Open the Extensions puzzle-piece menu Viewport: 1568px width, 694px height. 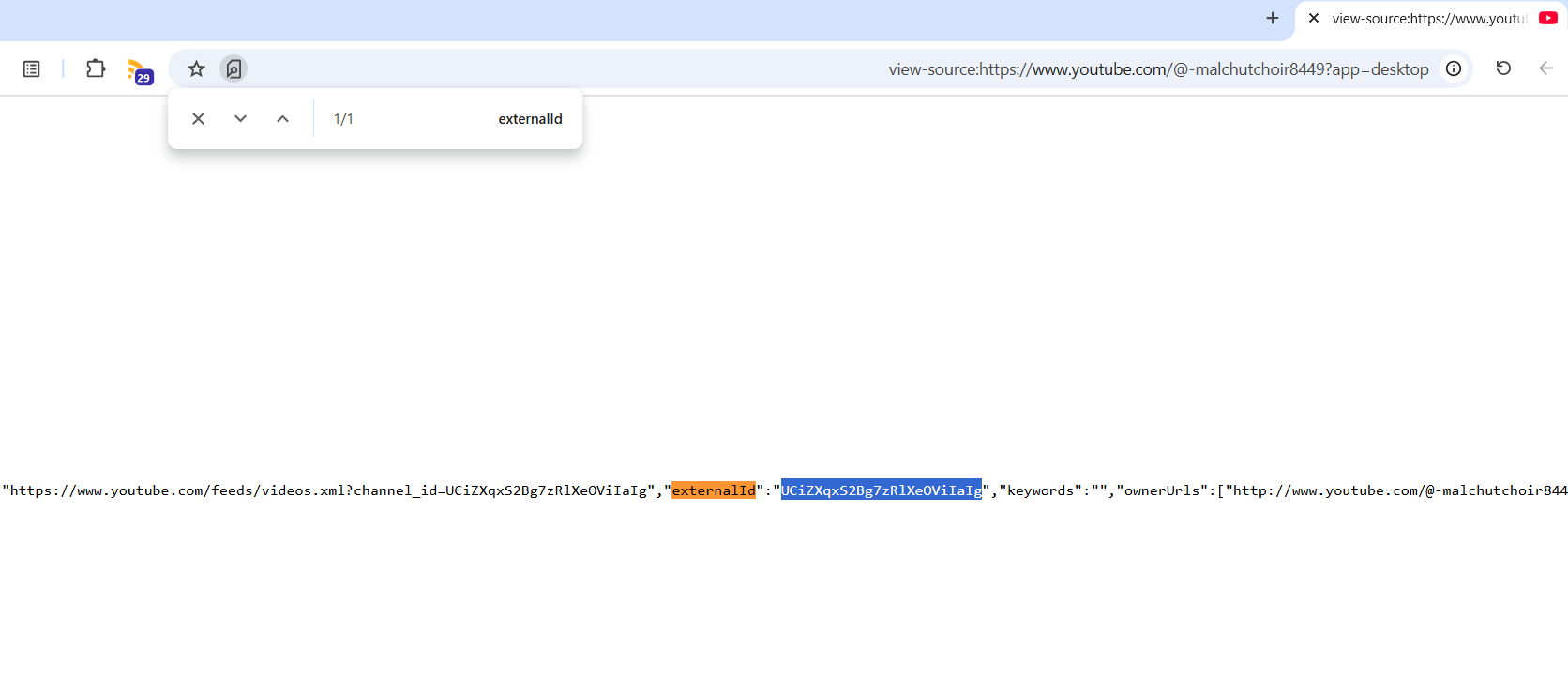[96, 68]
